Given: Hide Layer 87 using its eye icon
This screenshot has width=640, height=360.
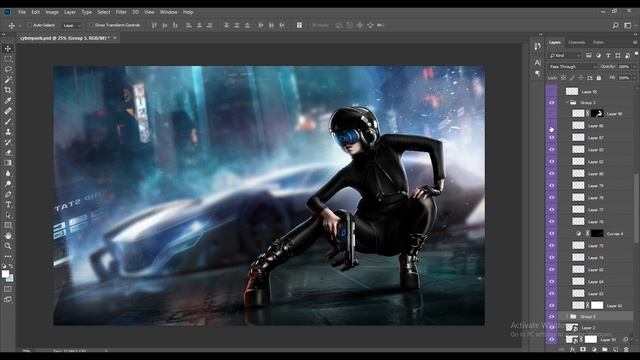Looking at the screenshot, I should (551, 138).
